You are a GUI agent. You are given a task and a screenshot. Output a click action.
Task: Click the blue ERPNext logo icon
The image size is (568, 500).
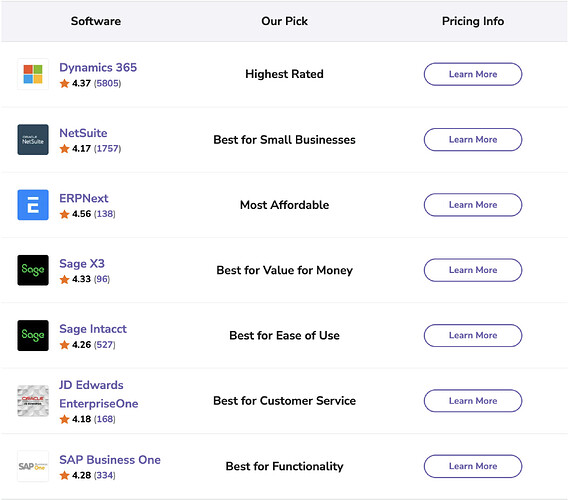pyautogui.click(x=33, y=205)
